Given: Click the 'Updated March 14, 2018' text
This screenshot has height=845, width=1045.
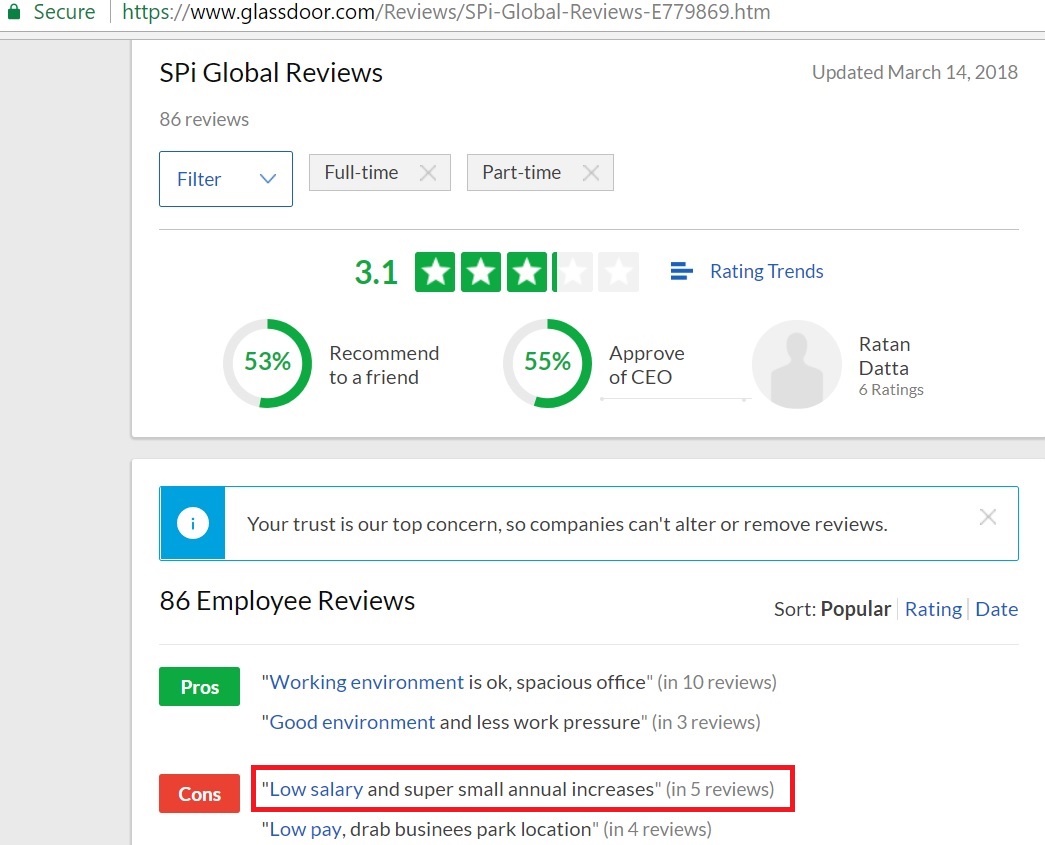Looking at the screenshot, I should (x=914, y=72).
